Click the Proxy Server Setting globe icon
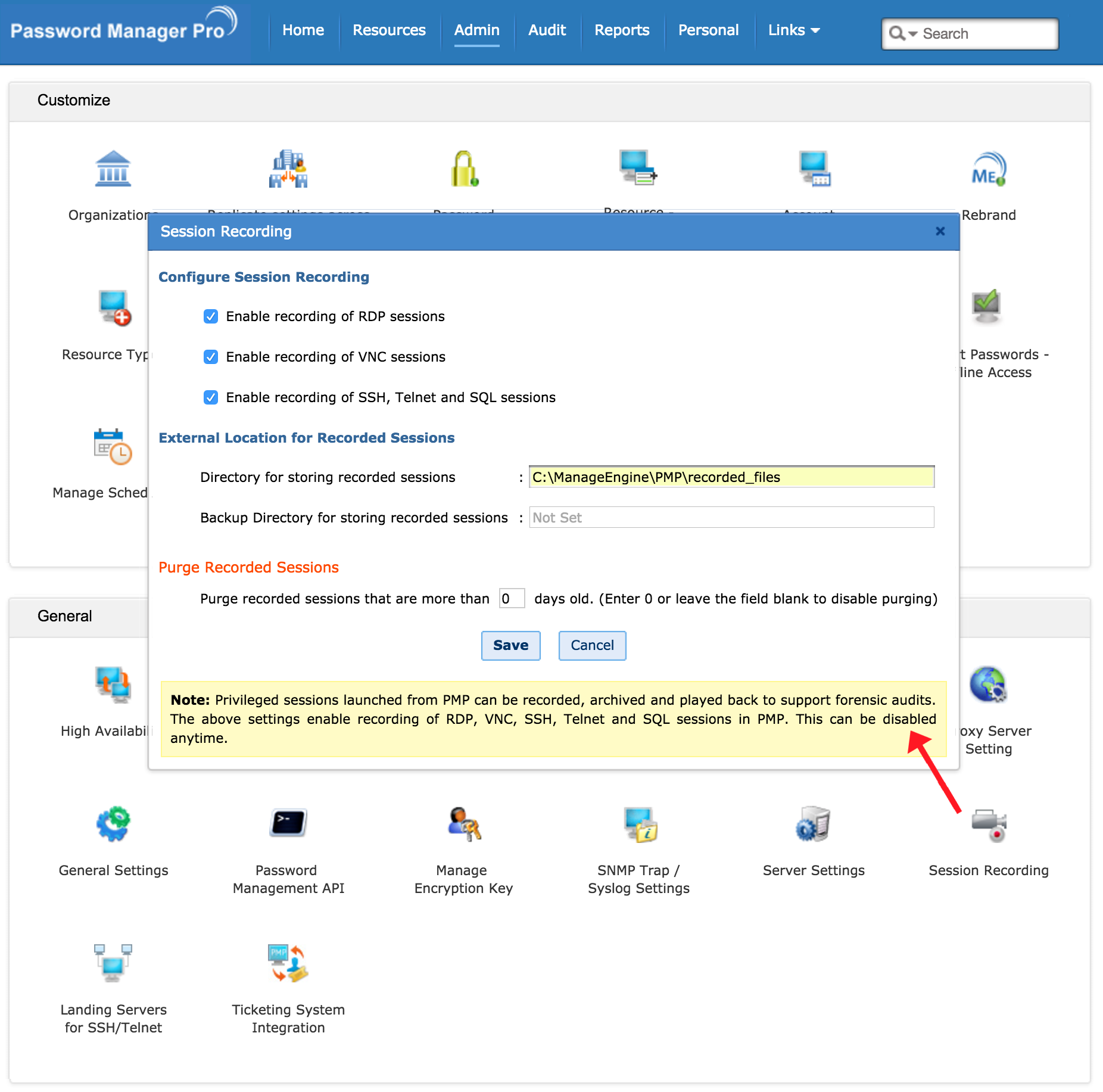Image resolution: width=1103 pixels, height=1092 pixels. pyautogui.click(x=988, y=685)
